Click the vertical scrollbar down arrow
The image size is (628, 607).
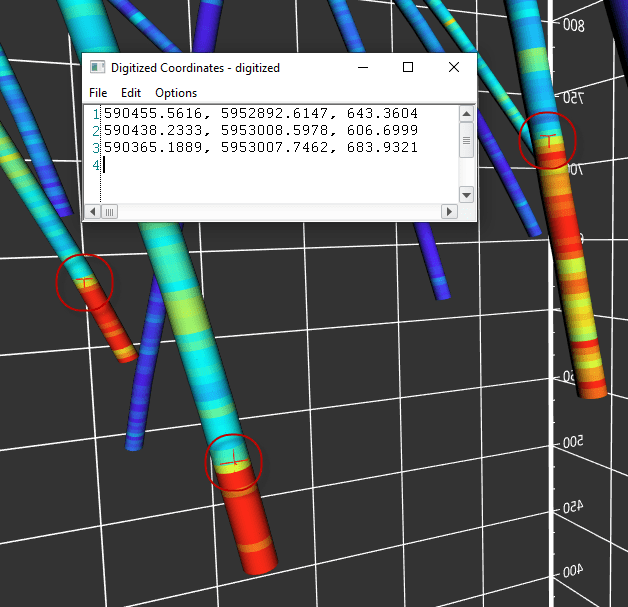(x=466, y=194)
